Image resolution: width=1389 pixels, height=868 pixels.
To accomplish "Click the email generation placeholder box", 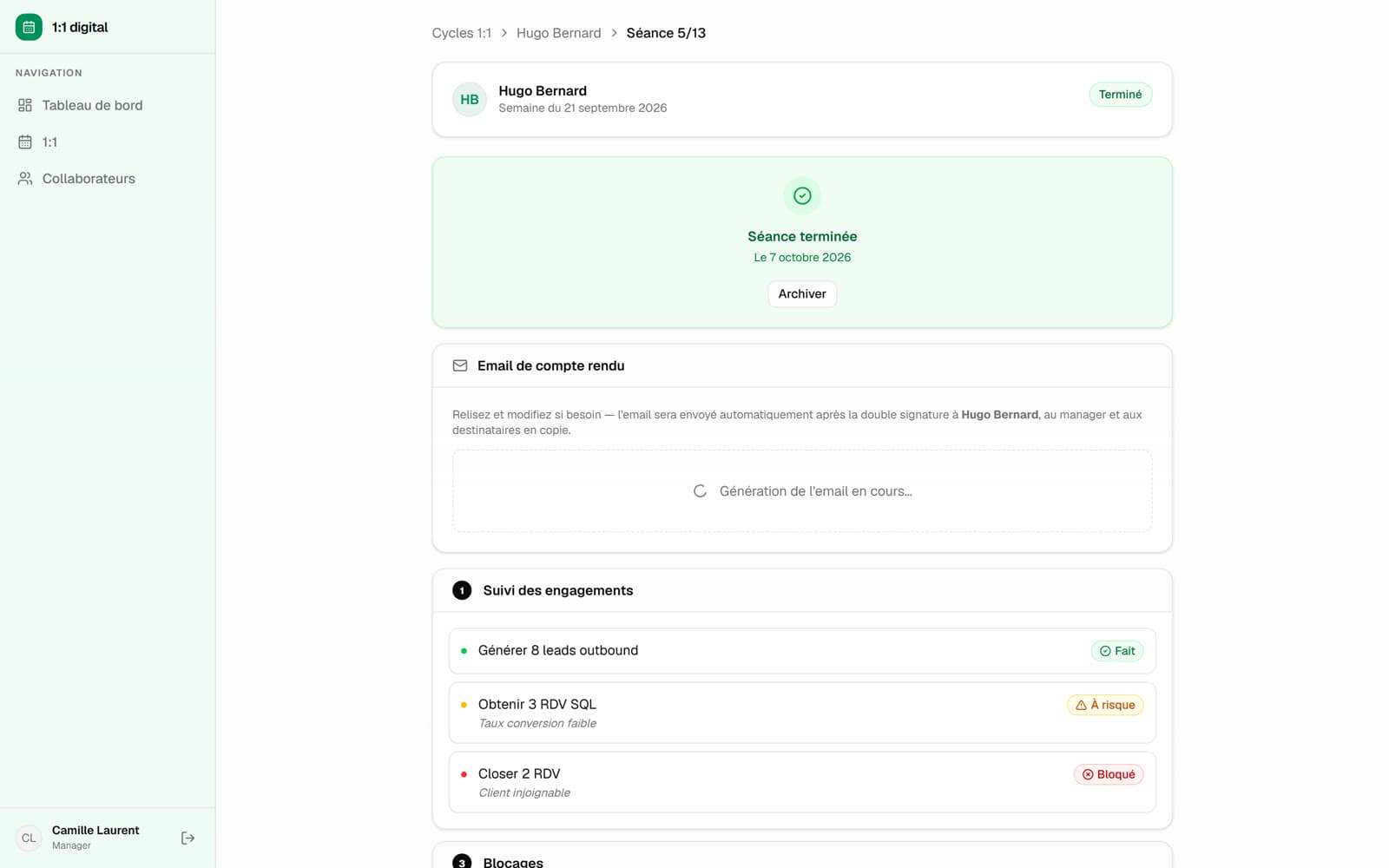I will point(802,491).
